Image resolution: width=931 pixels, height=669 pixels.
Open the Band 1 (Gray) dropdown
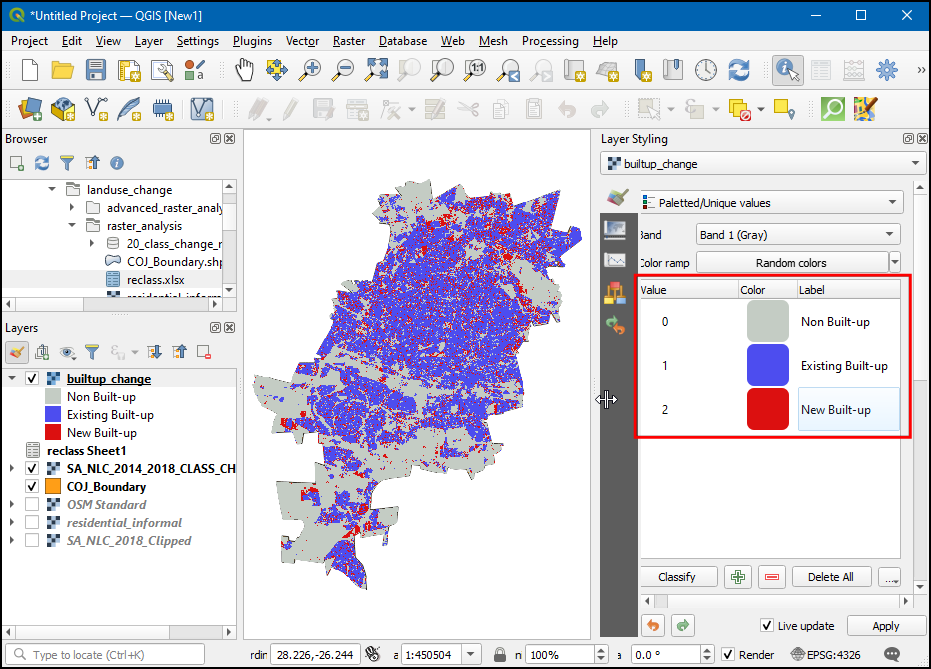[797, 235]
